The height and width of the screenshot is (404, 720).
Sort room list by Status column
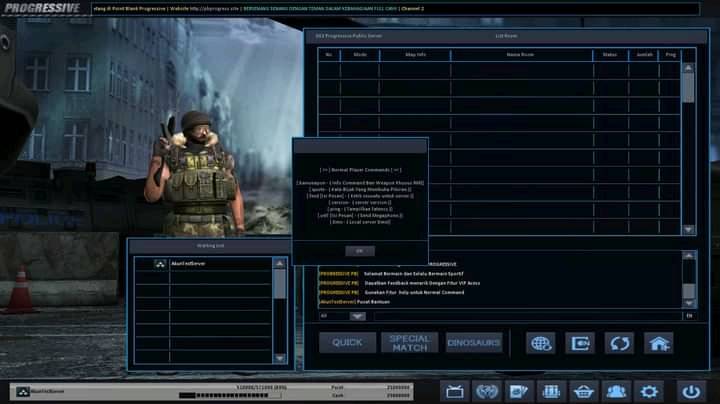pos(610,55)
